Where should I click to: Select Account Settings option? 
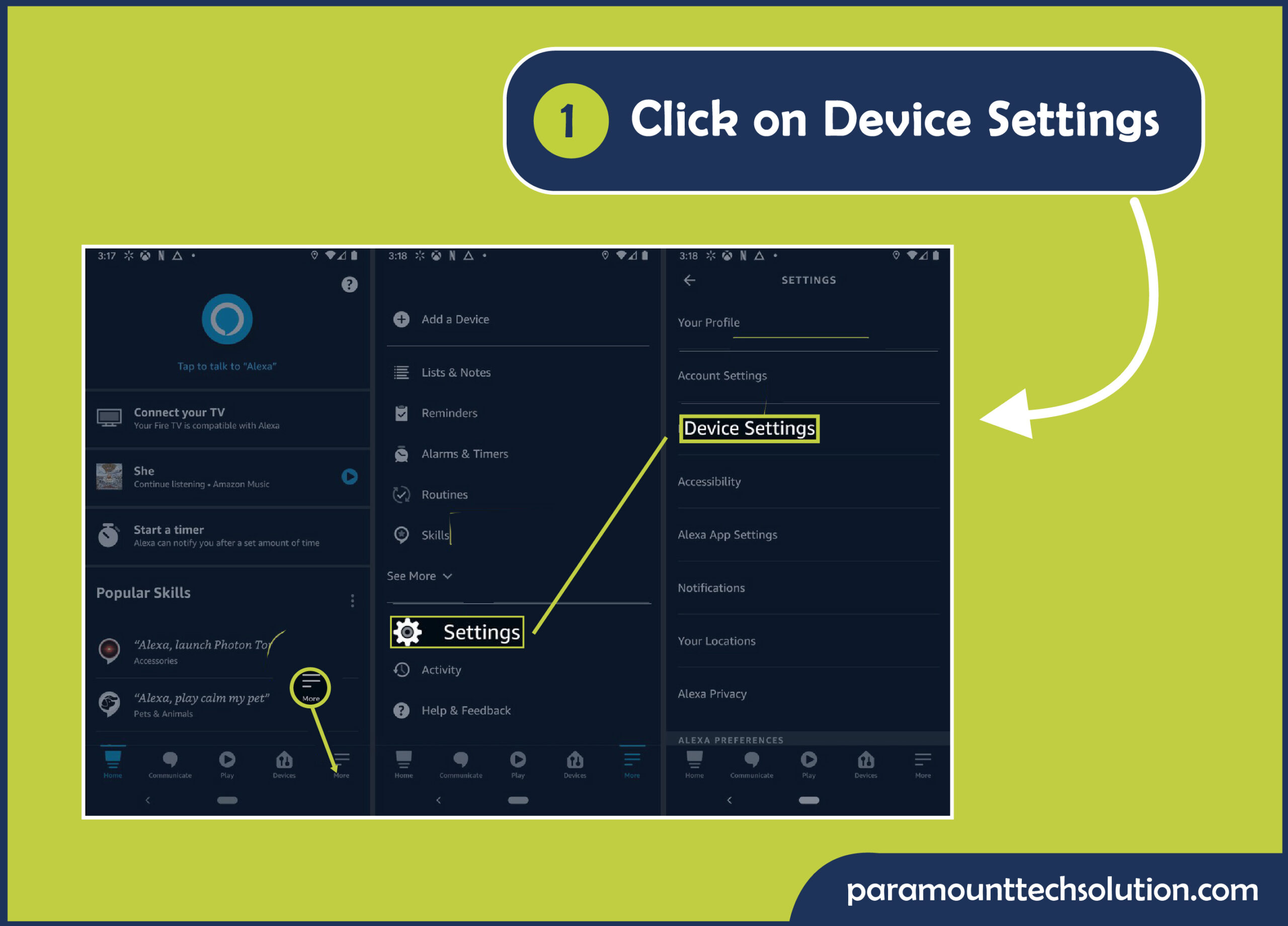tap(722, 374)
